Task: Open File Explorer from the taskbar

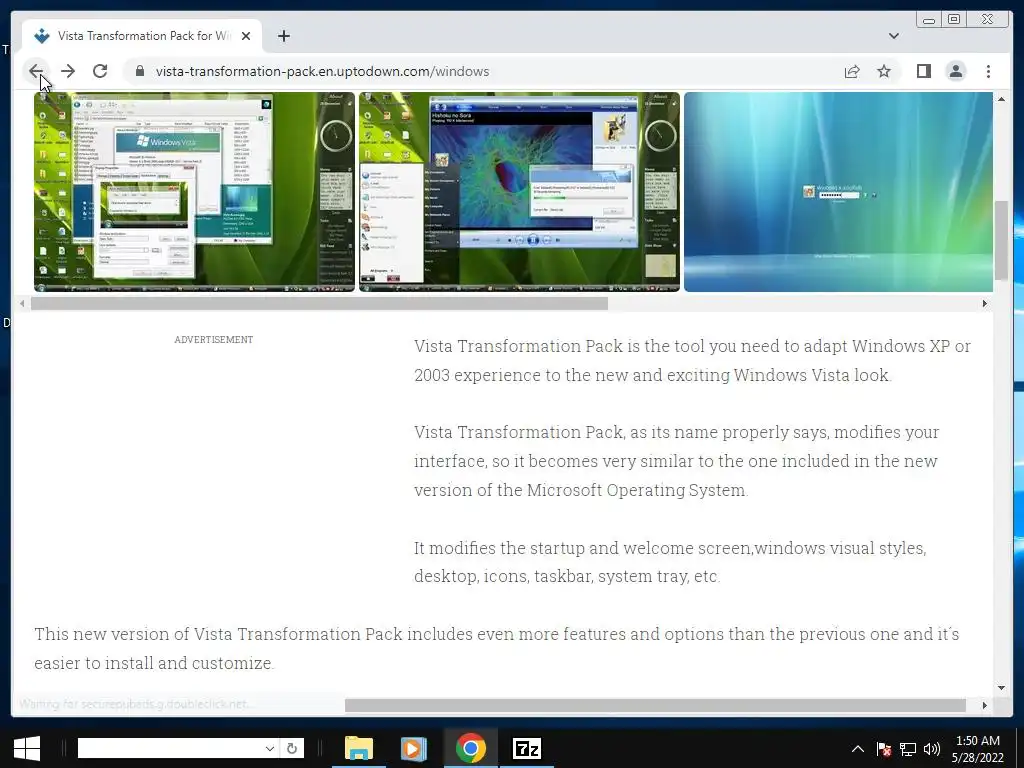Action: coord(359,748)
